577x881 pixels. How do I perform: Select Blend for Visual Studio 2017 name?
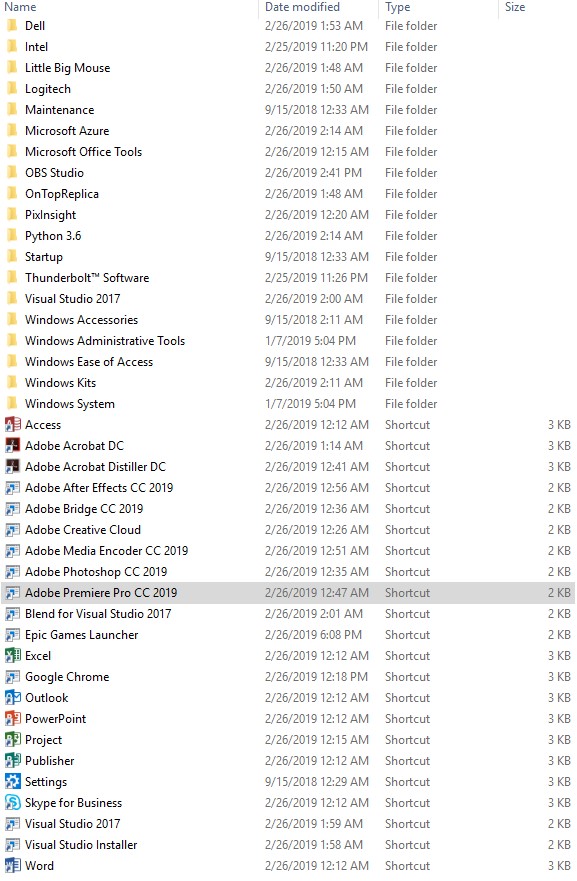pyautogui.click(x=98, y=614)
